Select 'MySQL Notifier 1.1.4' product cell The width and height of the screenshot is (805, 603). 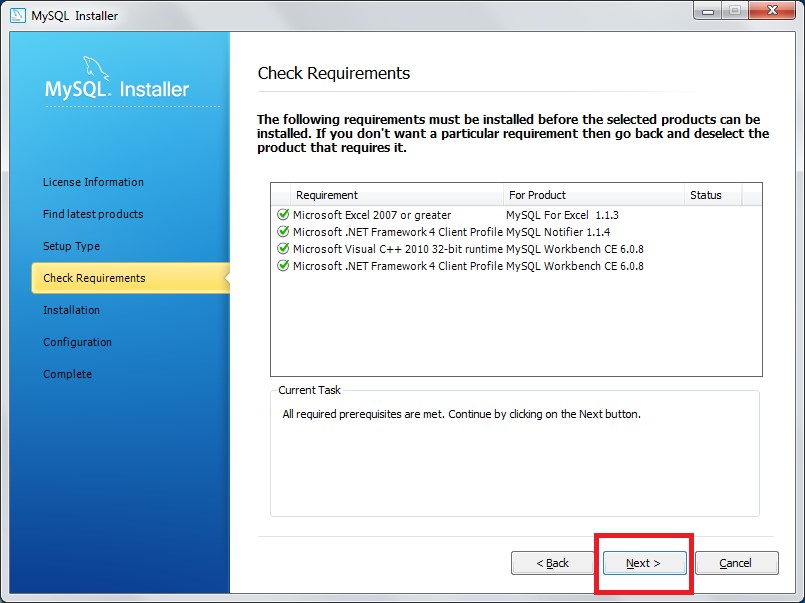coord(558,232)
